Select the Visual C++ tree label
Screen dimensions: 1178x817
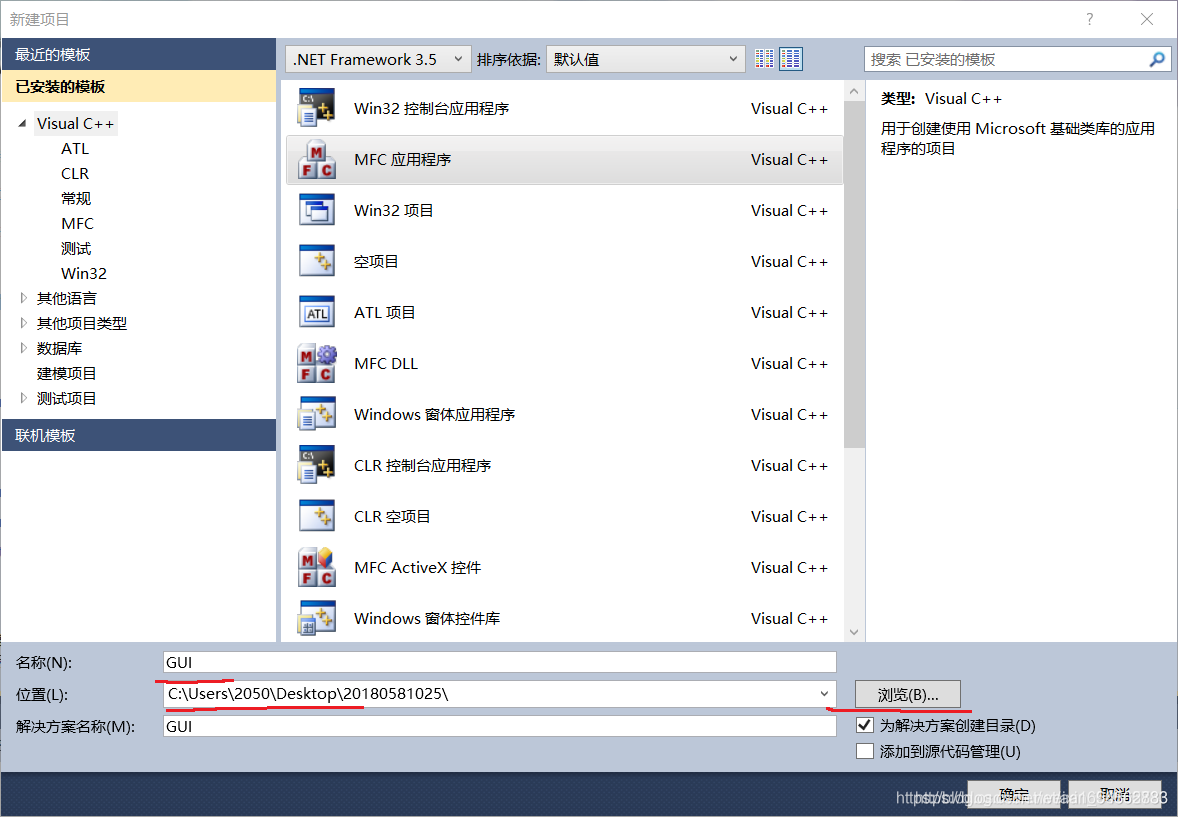[x=76, y=123]
